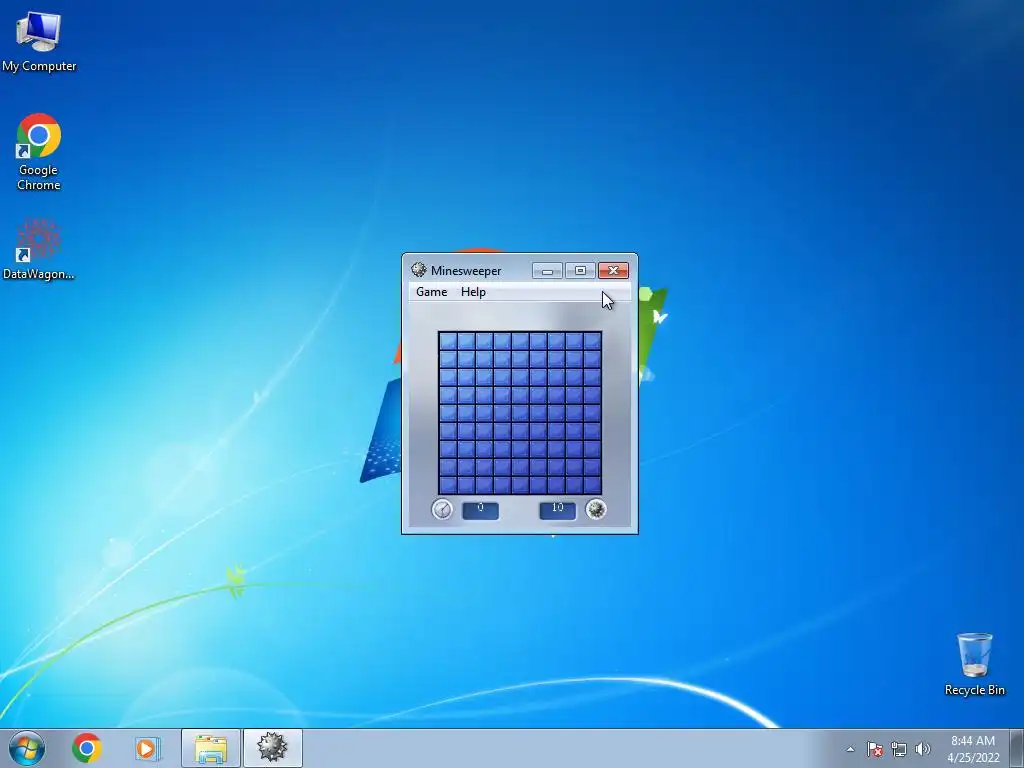Launch Chrome from the taskbar
Image resolution: width=1024 pixels, height=768 pixels.
point(87,748)
